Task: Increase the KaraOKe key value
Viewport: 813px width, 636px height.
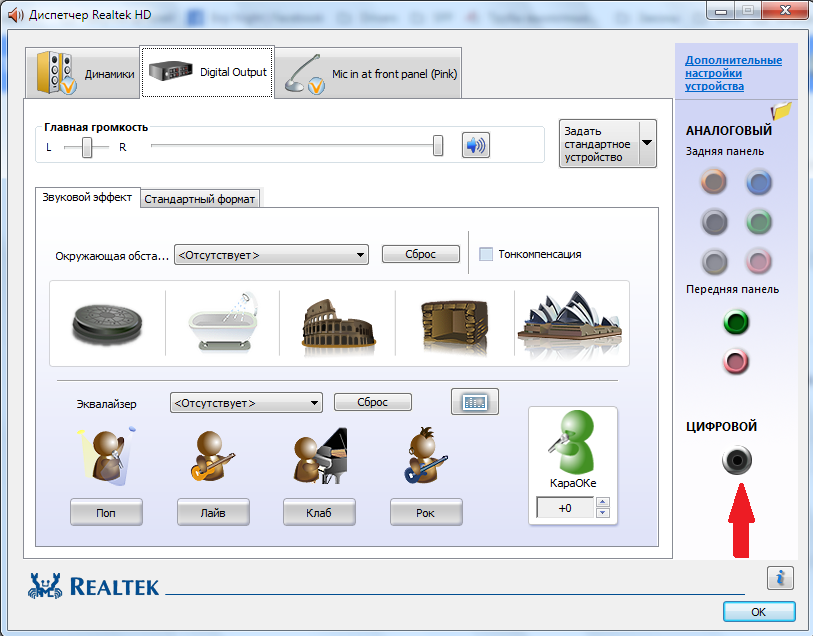Action: [602, 502]
